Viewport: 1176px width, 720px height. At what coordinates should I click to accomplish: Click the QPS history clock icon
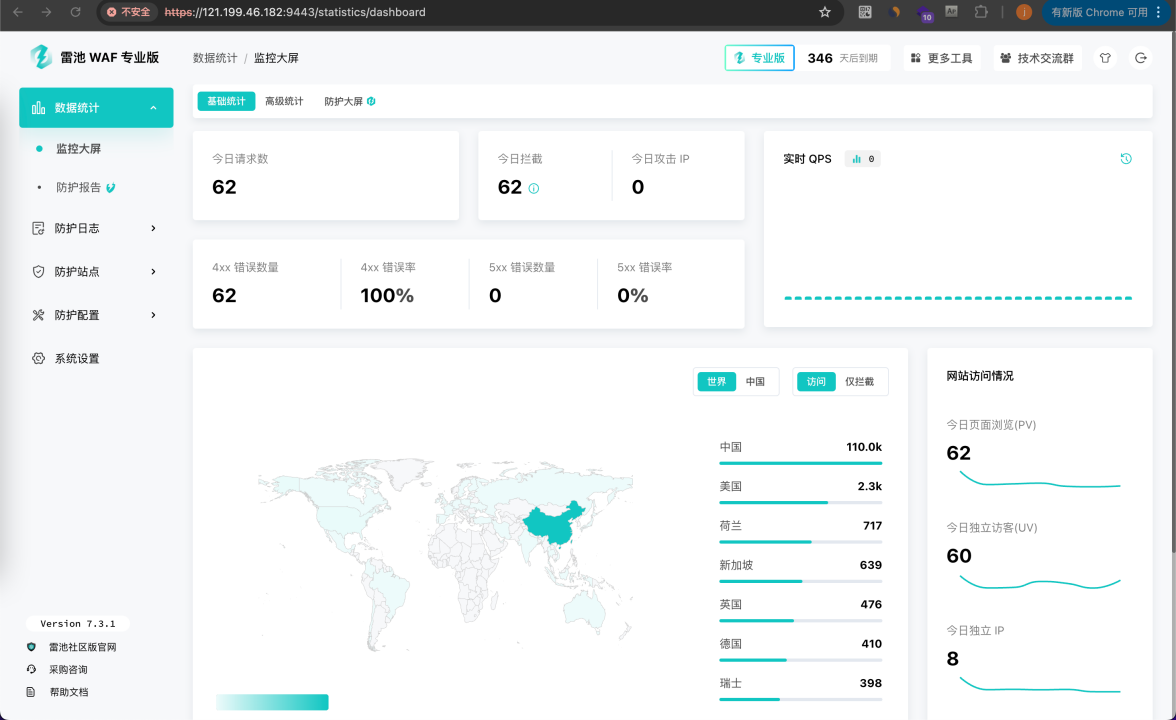point(1126,158)
